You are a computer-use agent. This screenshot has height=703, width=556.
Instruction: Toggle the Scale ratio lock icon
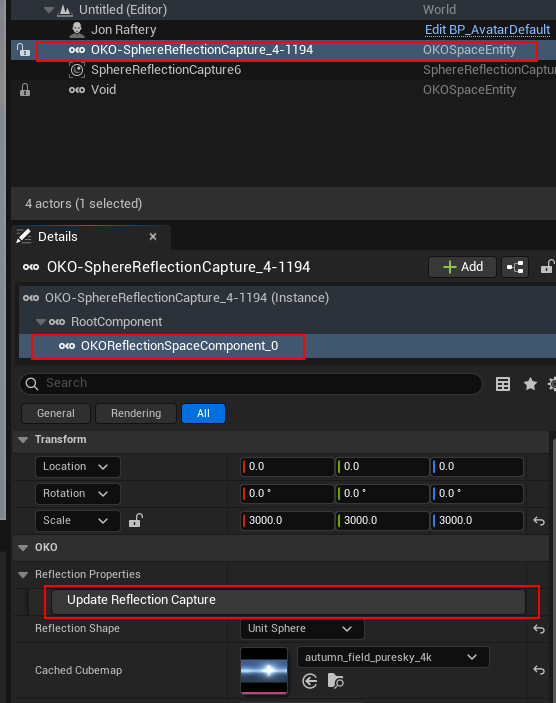[136, 521]
